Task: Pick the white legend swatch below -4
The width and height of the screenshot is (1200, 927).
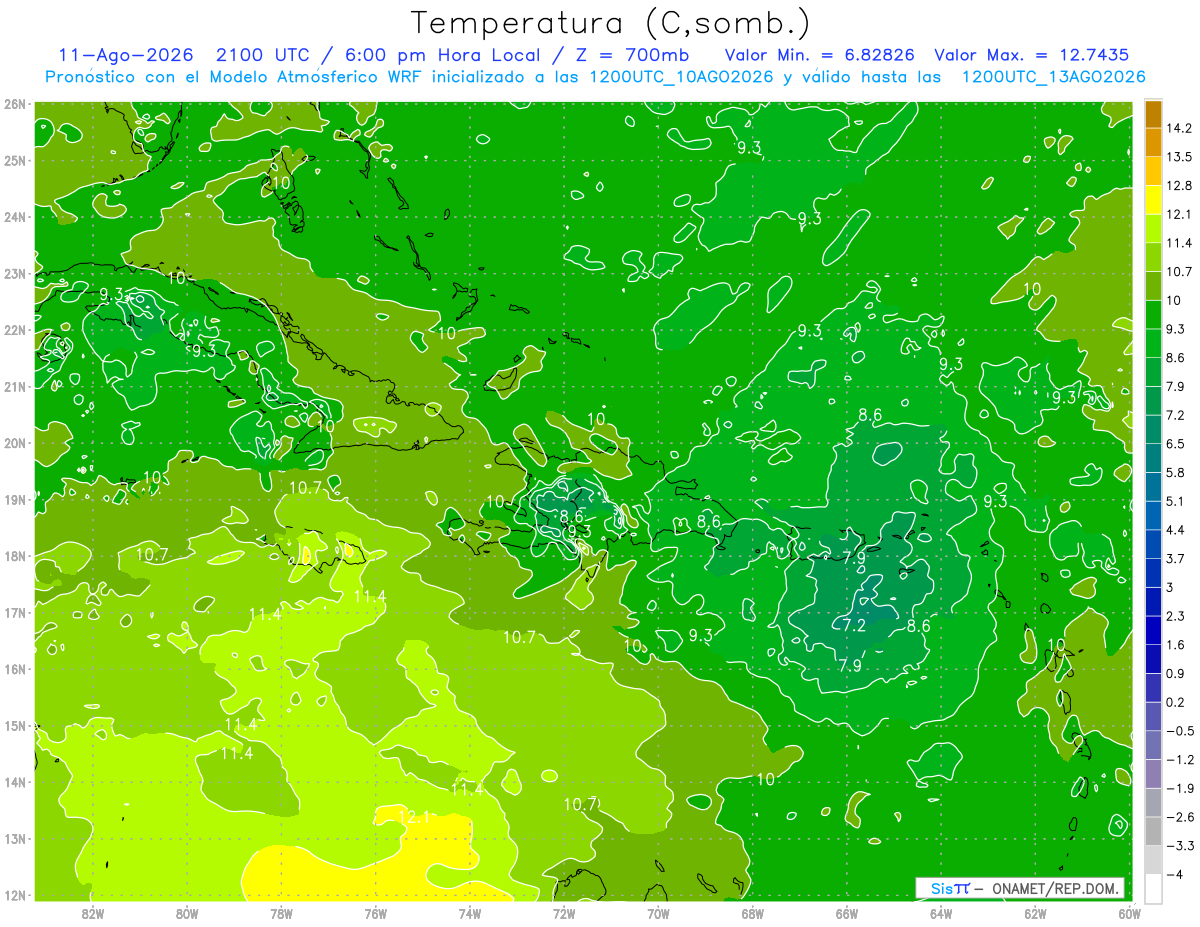Action: (1153, 888)
